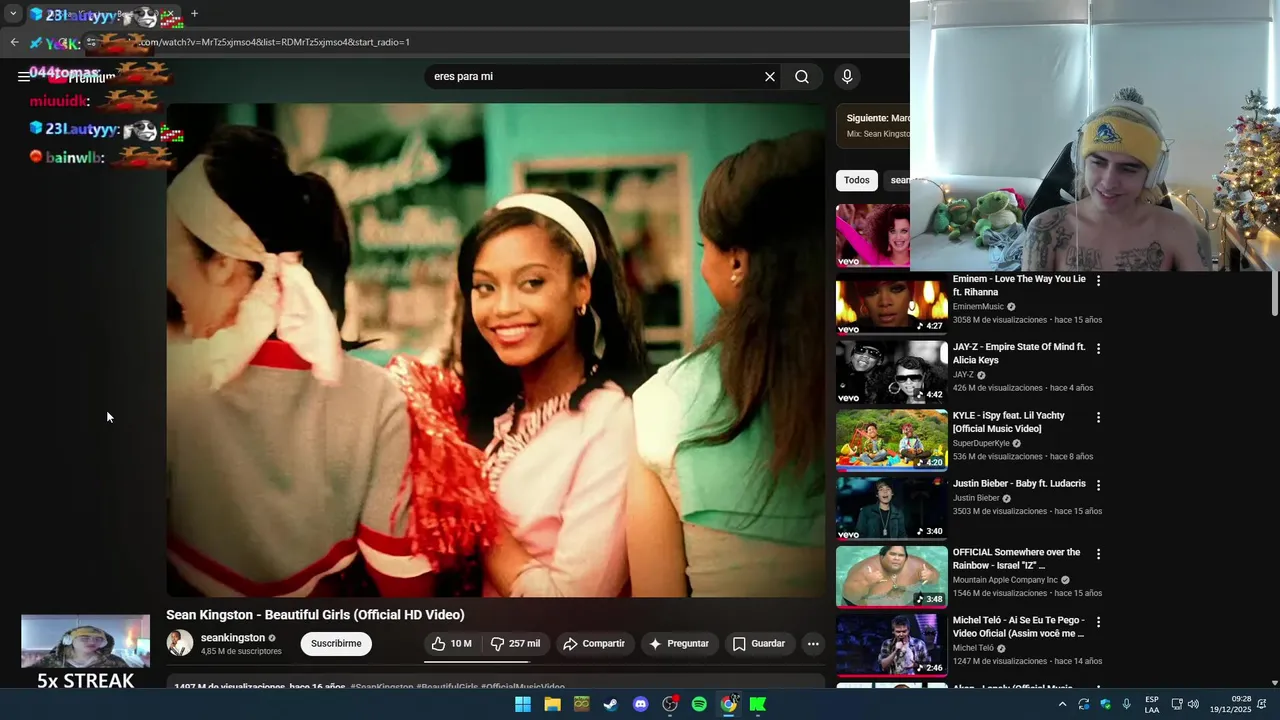
Task: Play Eminem Love The Way You Lie thumbnail
Action: (892, 304)
